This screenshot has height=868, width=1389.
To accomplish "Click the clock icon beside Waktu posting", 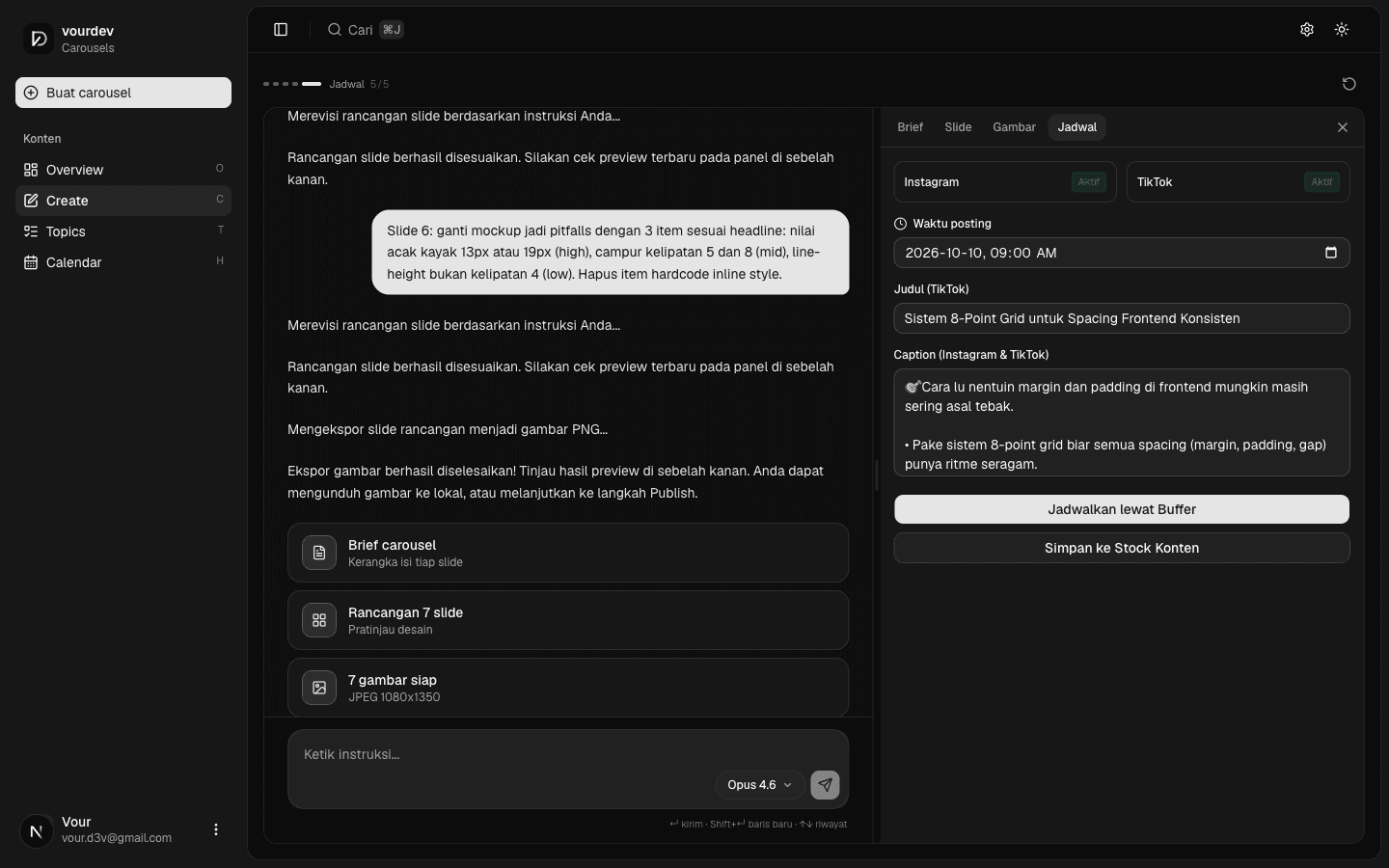I will point(901,224).
